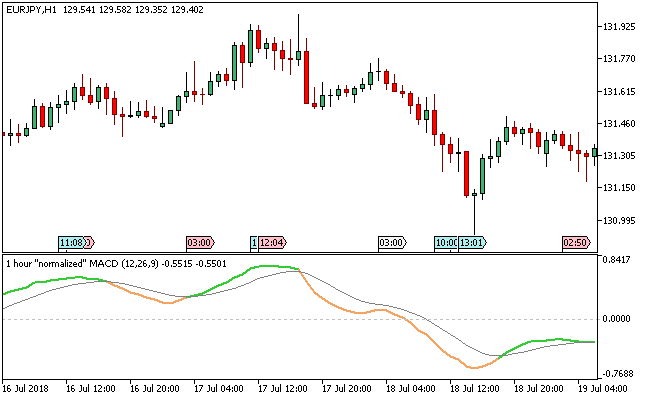Click the white 03:00 time marker

point(391,242)
